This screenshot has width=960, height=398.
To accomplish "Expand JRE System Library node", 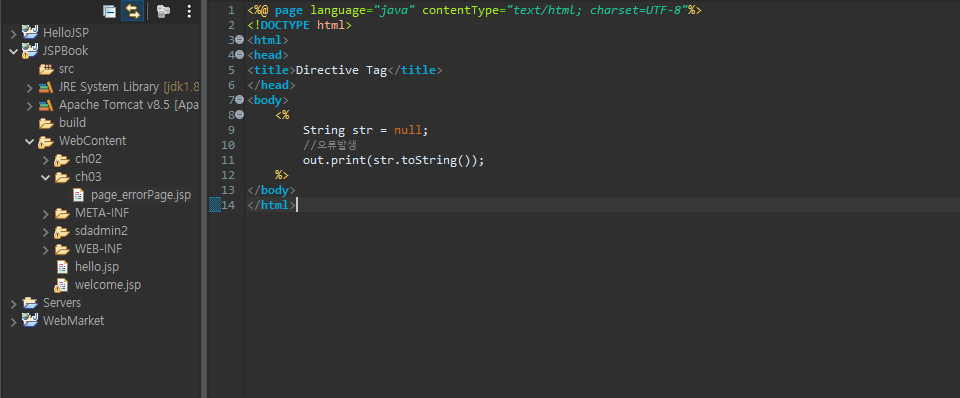I will [x=29, y=88].
